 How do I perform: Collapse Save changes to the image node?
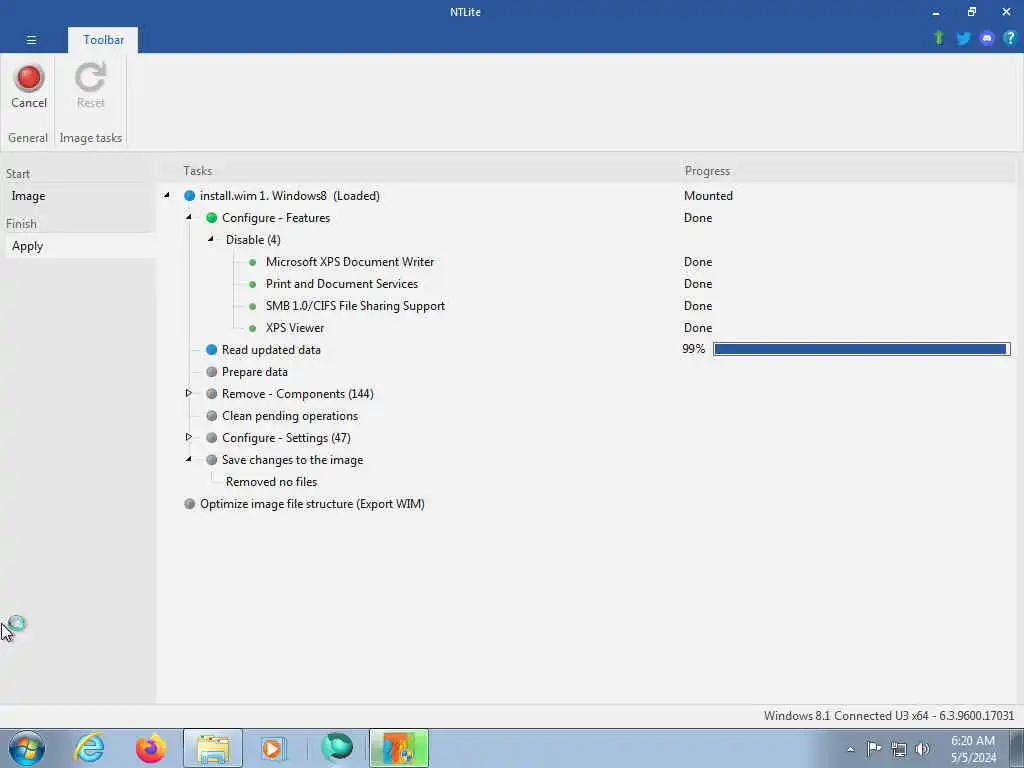click(189, 459)
